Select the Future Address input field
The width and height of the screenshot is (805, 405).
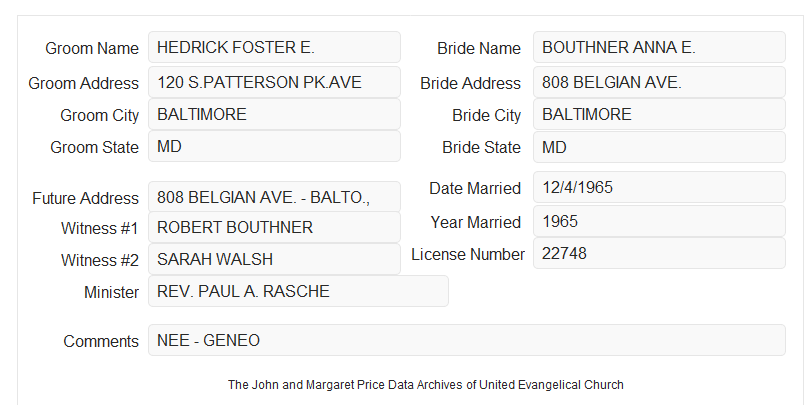coord(274,197)
